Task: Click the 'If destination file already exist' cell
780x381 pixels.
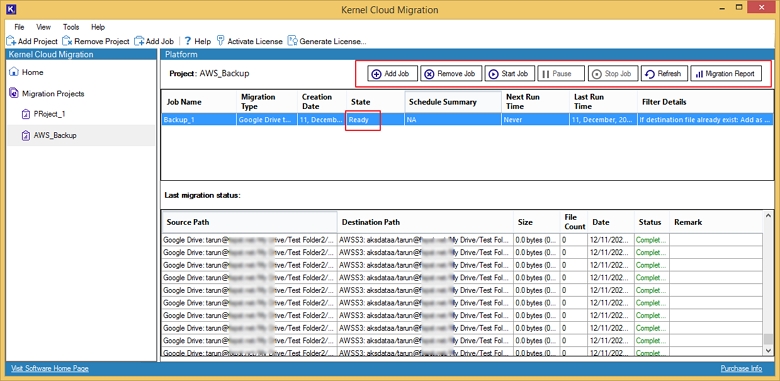Action: pyautogui.click(x=705, y=120)
